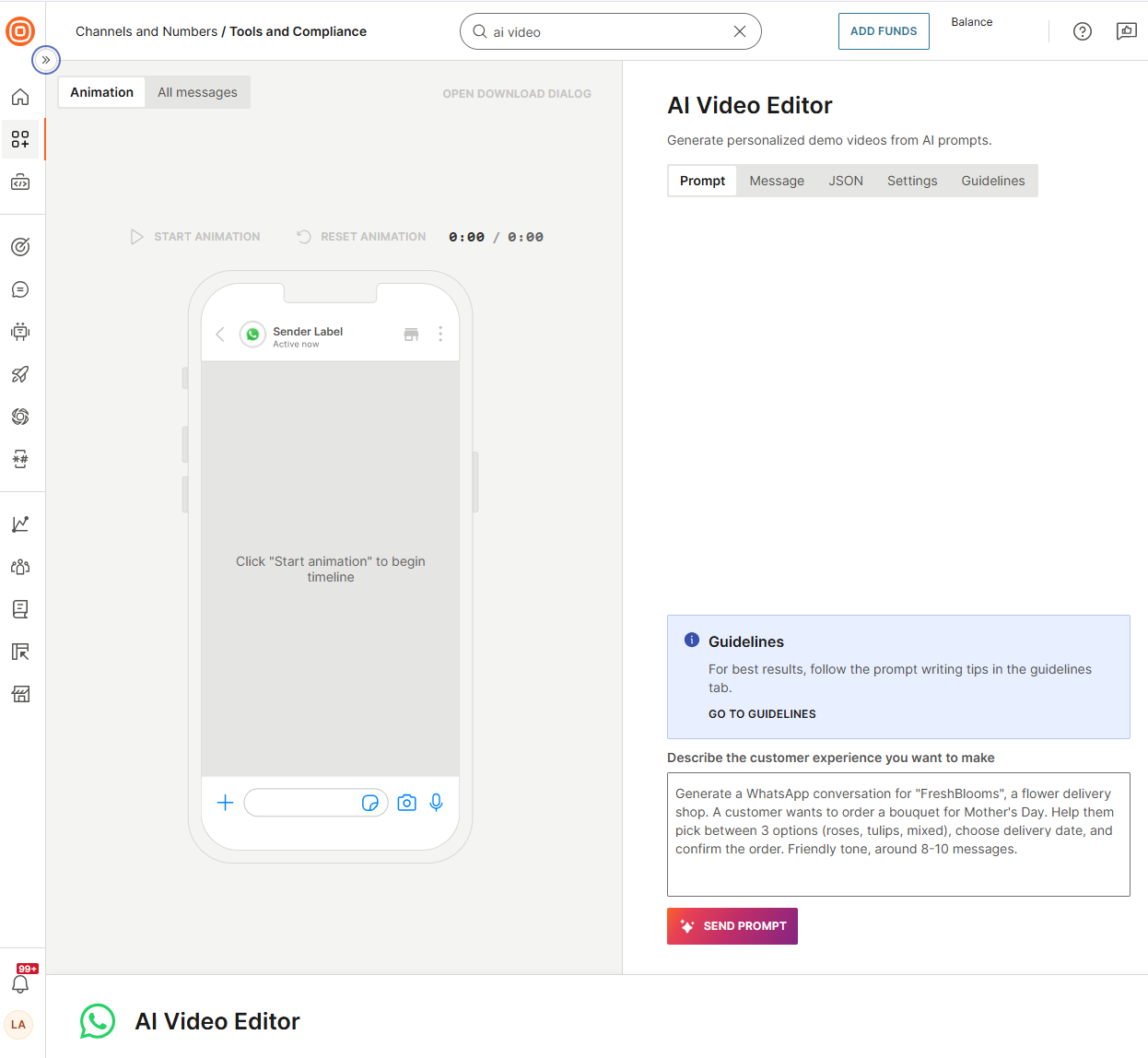Click the microphone icon in the chat input

tap(436, 803)
